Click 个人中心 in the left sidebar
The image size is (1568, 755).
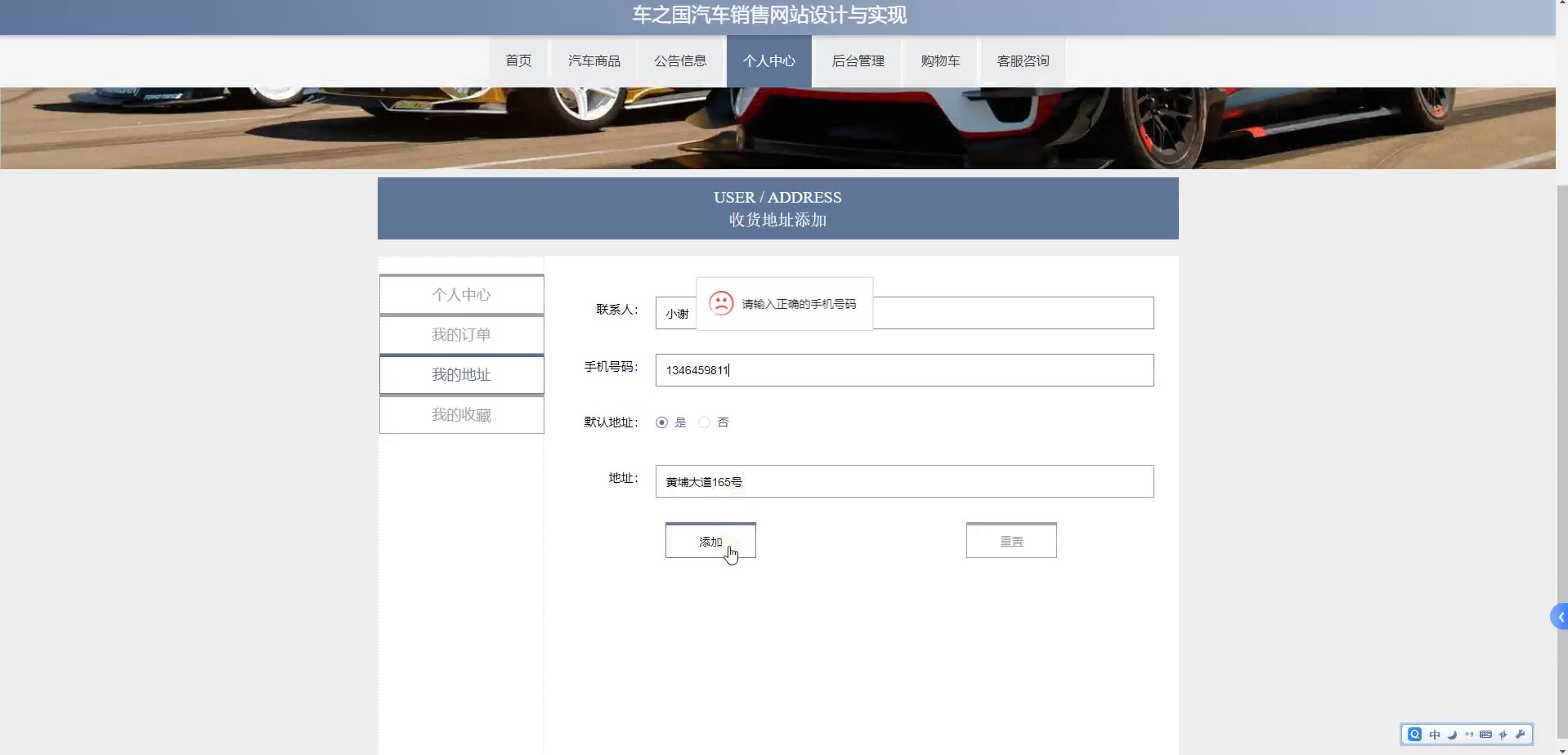point(462,294)
